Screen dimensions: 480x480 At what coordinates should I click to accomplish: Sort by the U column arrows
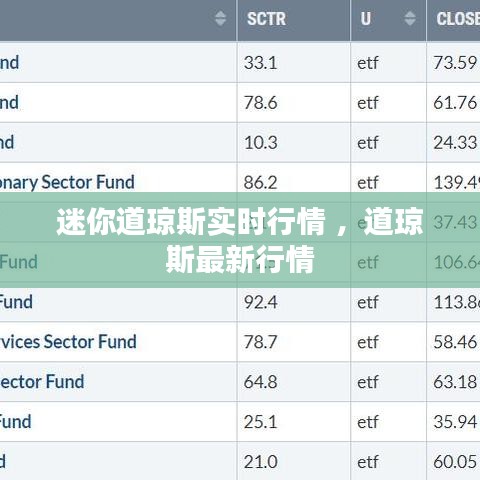click(x=410, y=18)
